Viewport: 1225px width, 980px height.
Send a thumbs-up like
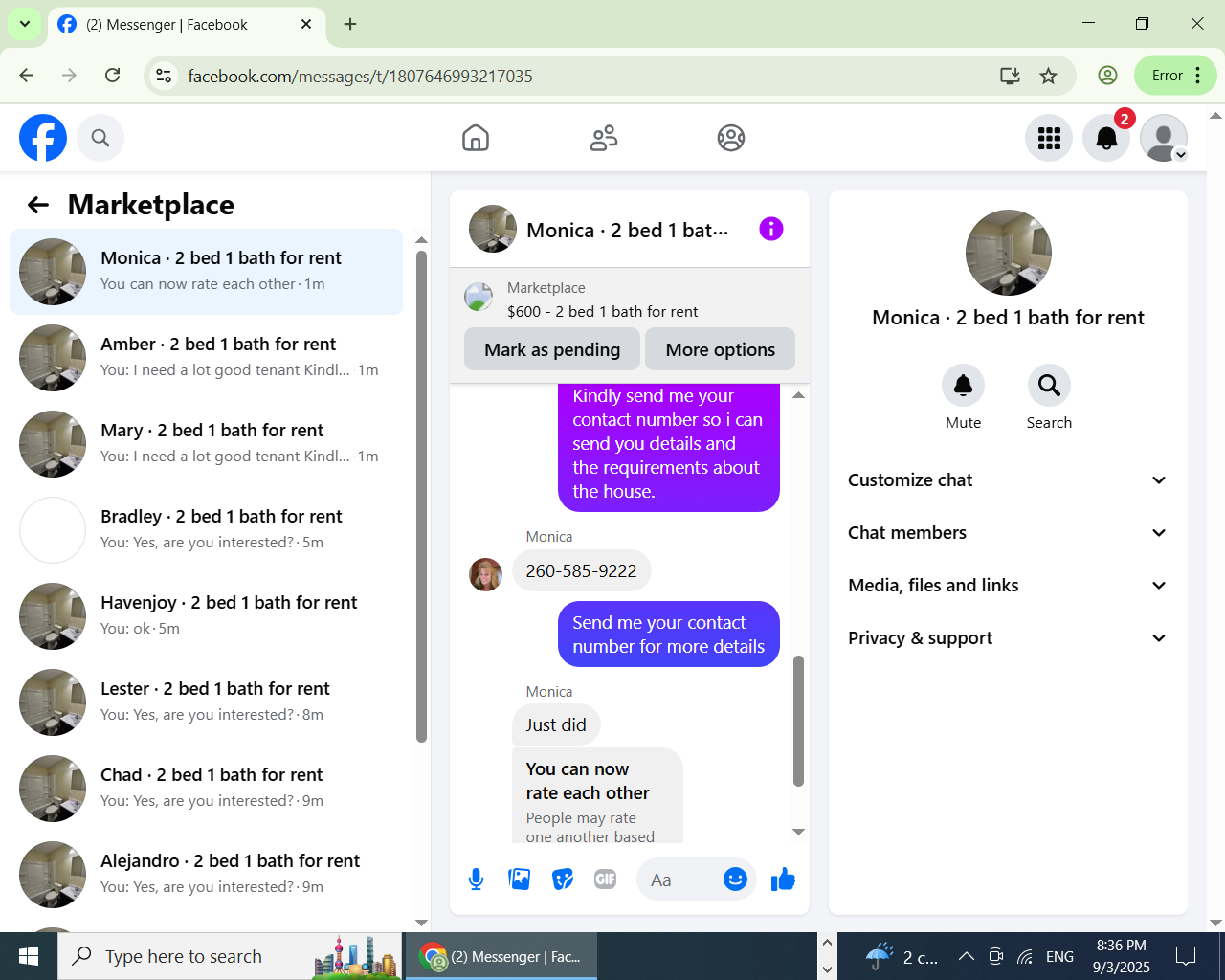pos(783,880)
